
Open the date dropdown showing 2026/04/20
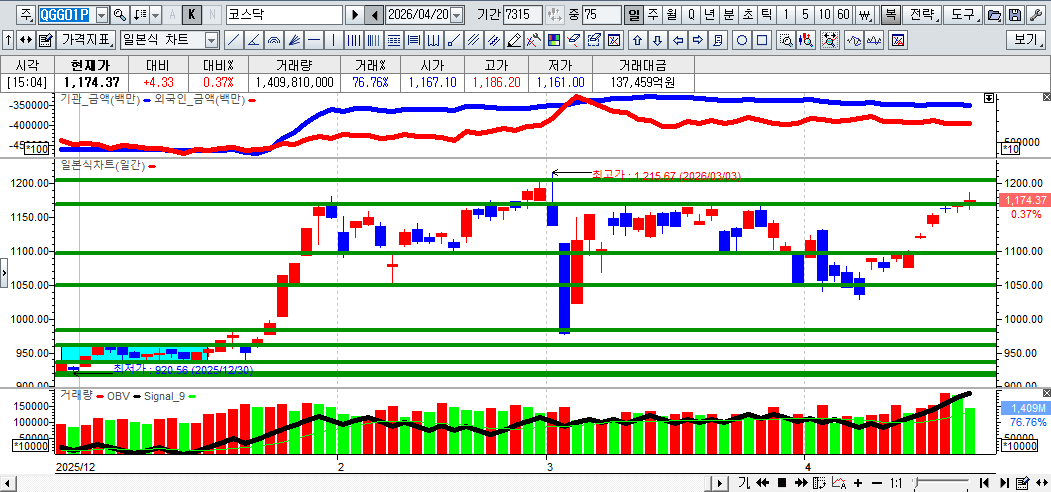457,15
